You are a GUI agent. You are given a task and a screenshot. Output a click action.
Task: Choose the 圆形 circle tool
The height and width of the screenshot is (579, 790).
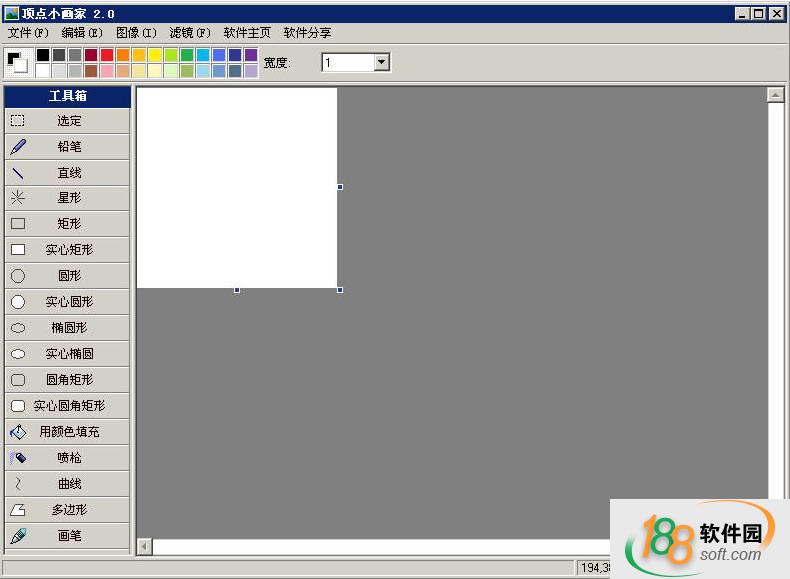pyautogui.click(x=68, y=276)
